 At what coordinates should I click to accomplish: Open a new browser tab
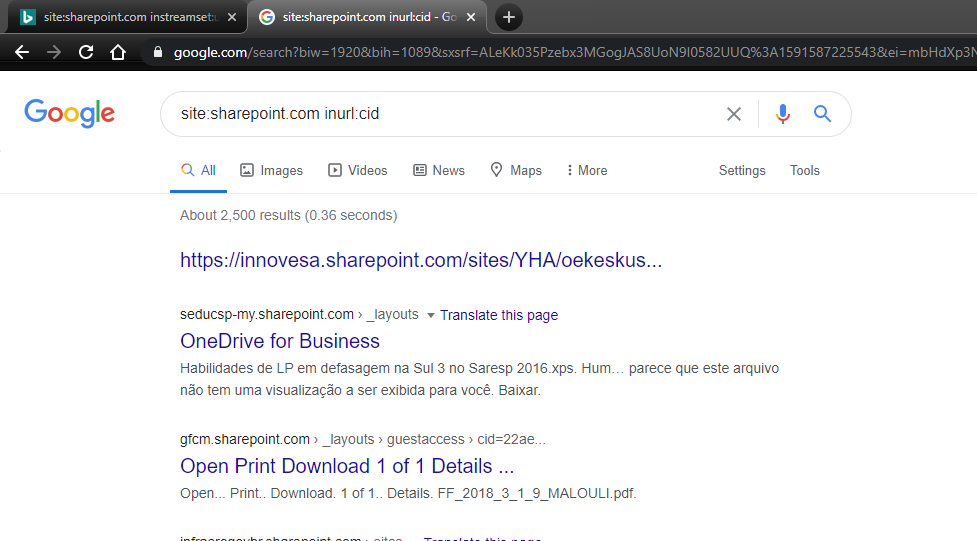point(508,17)
